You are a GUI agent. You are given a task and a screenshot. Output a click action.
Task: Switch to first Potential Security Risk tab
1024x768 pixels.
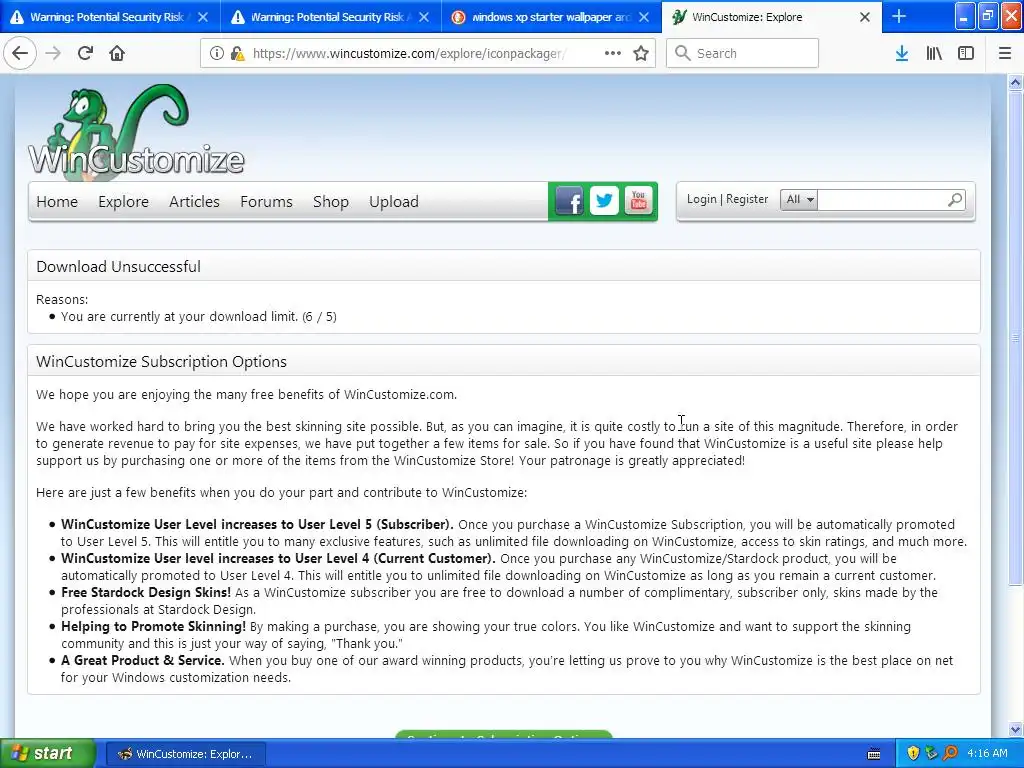click(110, 17)
